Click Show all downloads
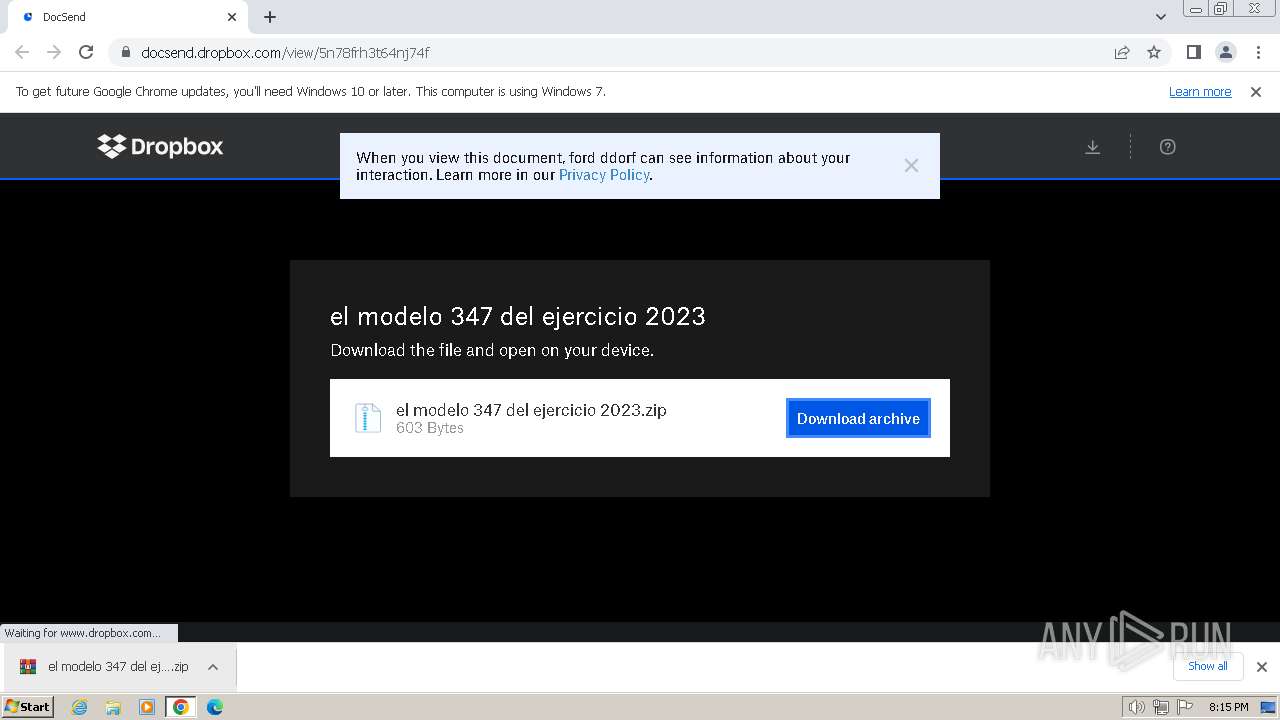This screenshot has width=1280, height=720. (x=1207, y=666)
